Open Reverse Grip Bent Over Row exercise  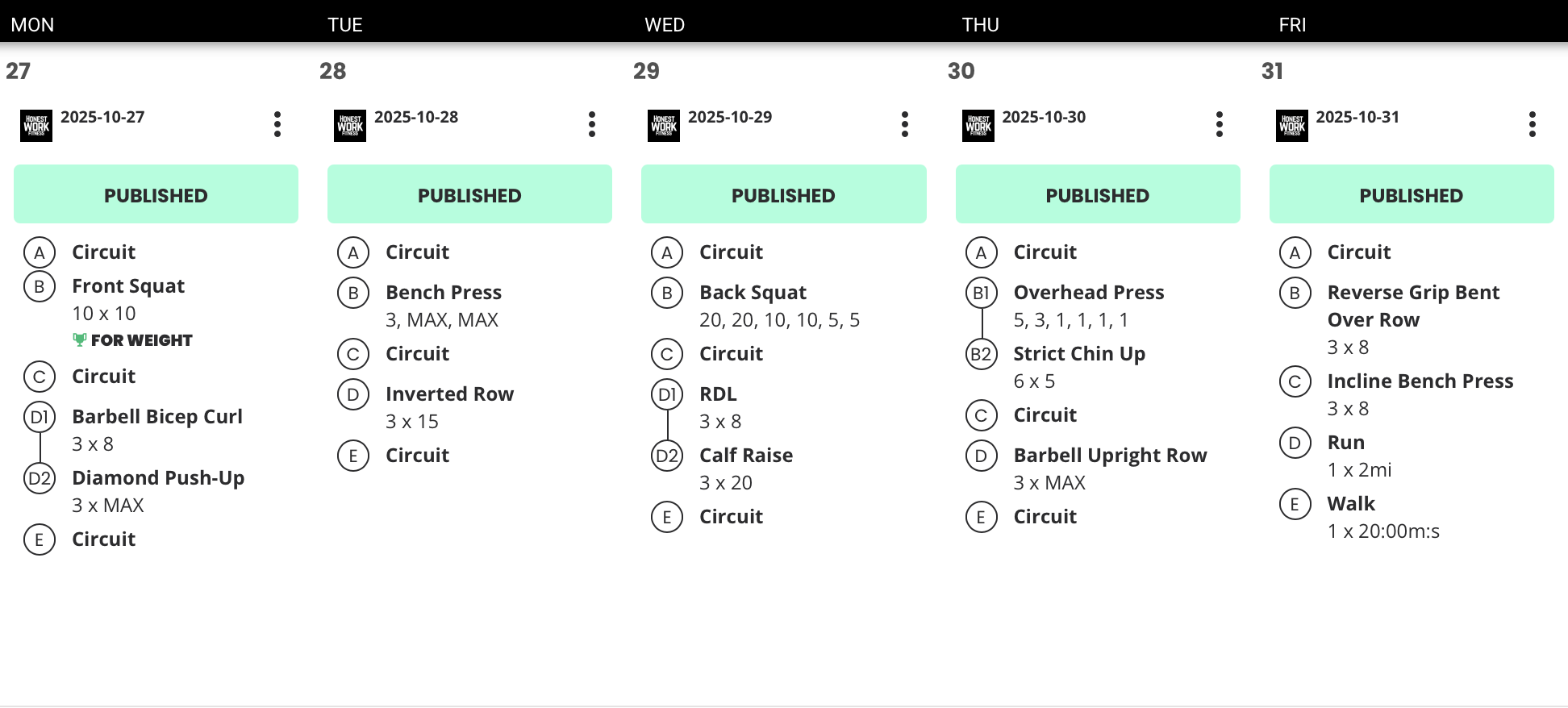1413,306
